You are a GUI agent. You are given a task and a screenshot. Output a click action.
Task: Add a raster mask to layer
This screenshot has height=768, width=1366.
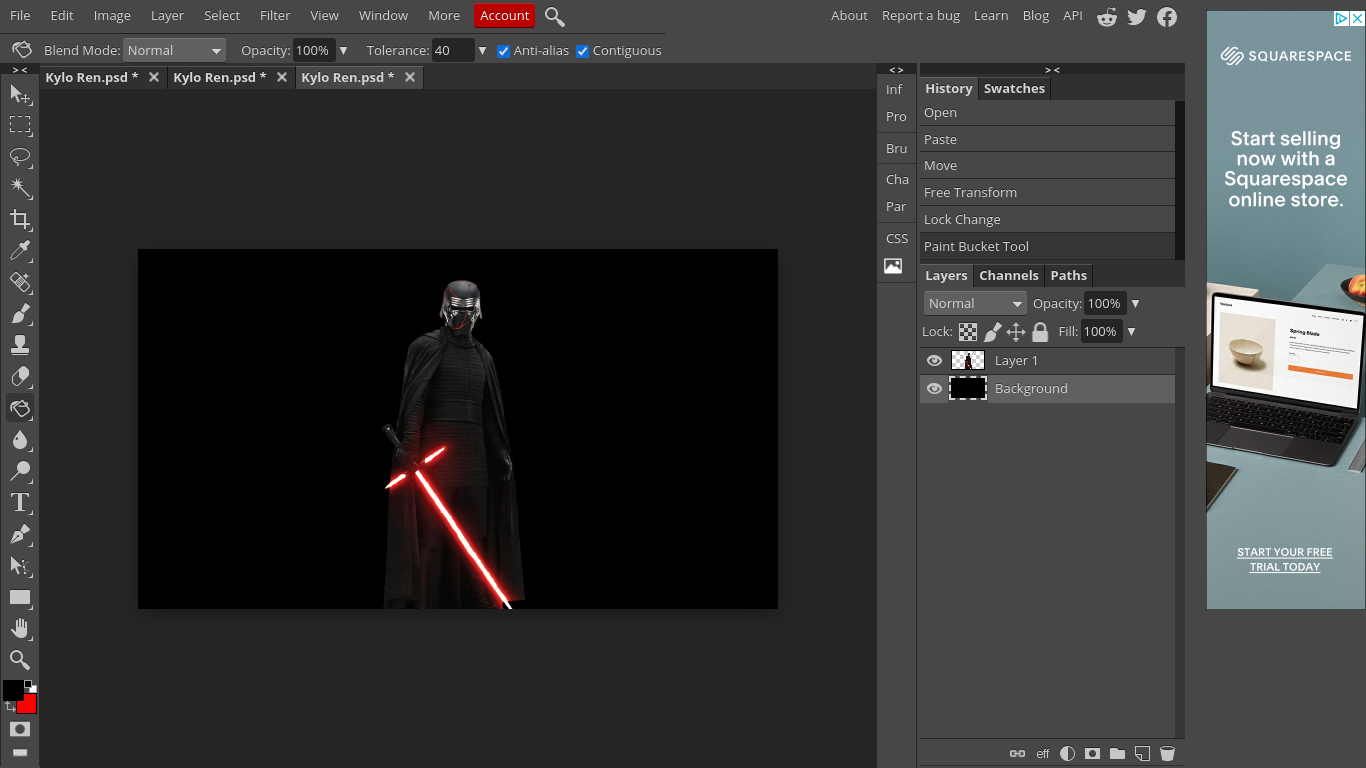[1093, 754]
